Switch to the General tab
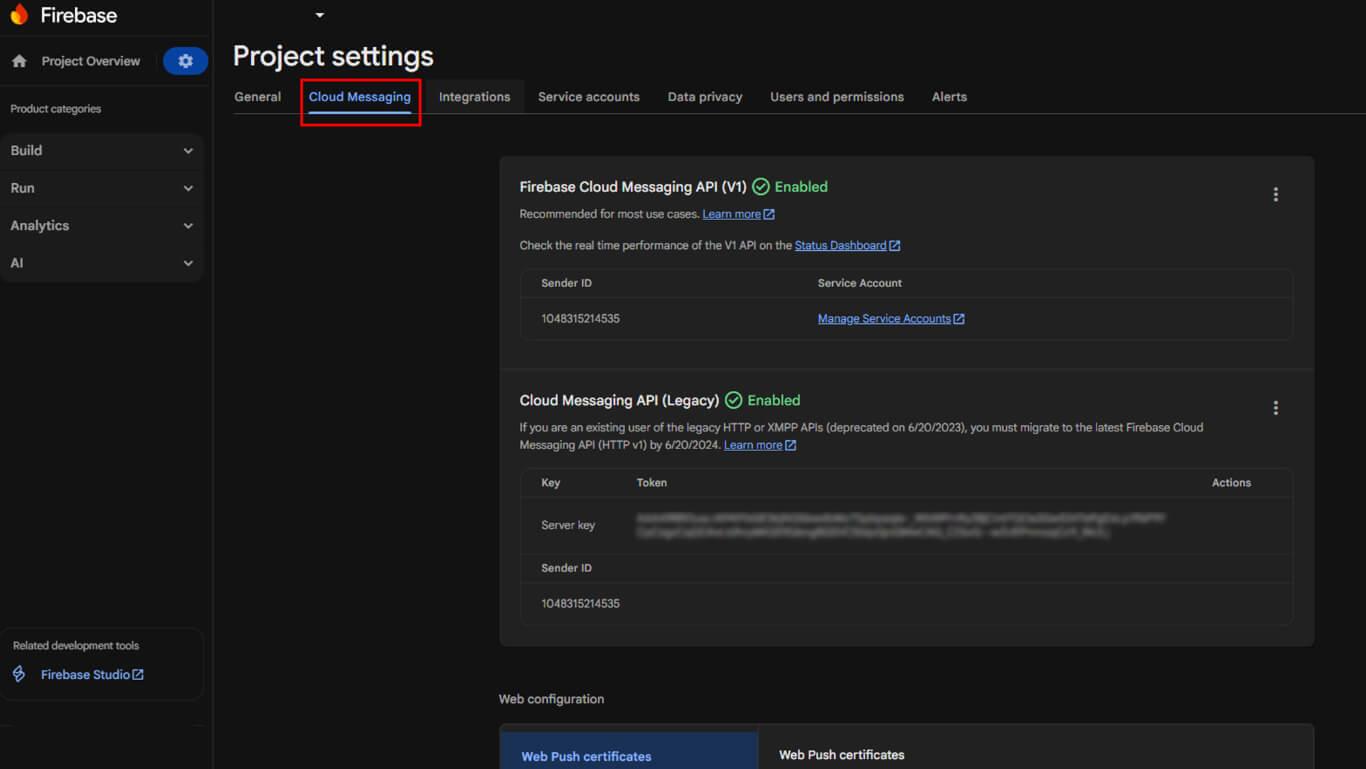This screenshot has width=1366, height=769. 257,97
